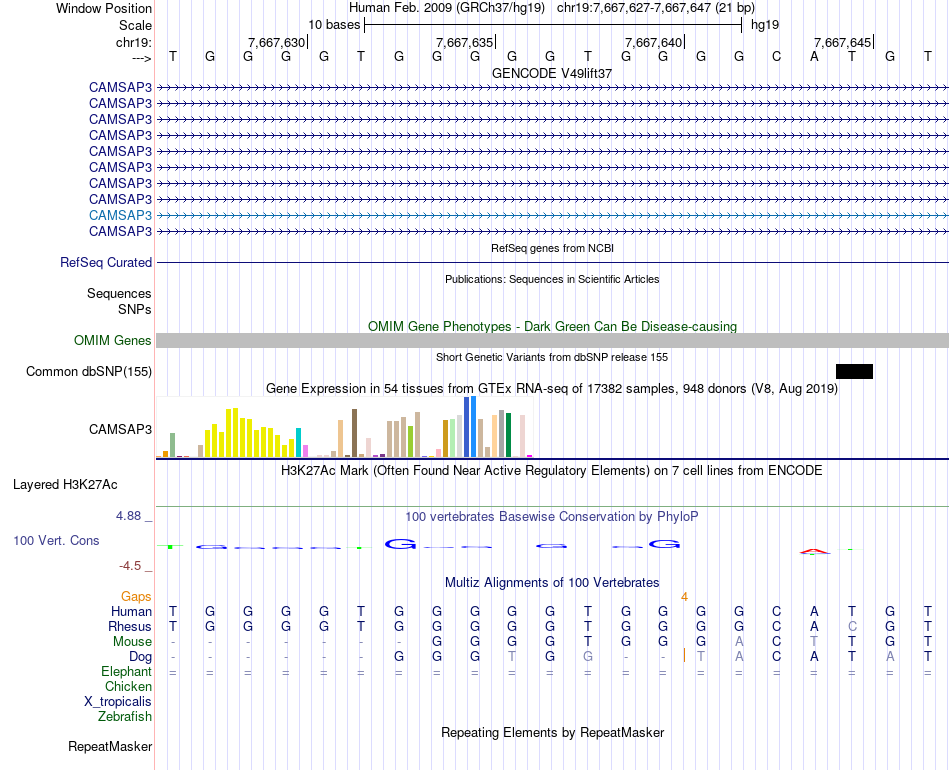The height and width of the screenshot is (770, 950).
Task: Click the red A in PhyloP conservation logo
Action: coord(814,551)
